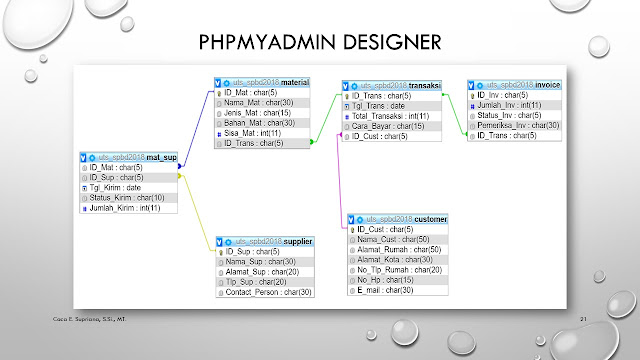Click numeric icon beside Sisa_Mat
Image resolution: width=640 pixels, height=360 pixels.
click(x=219, y=134)
